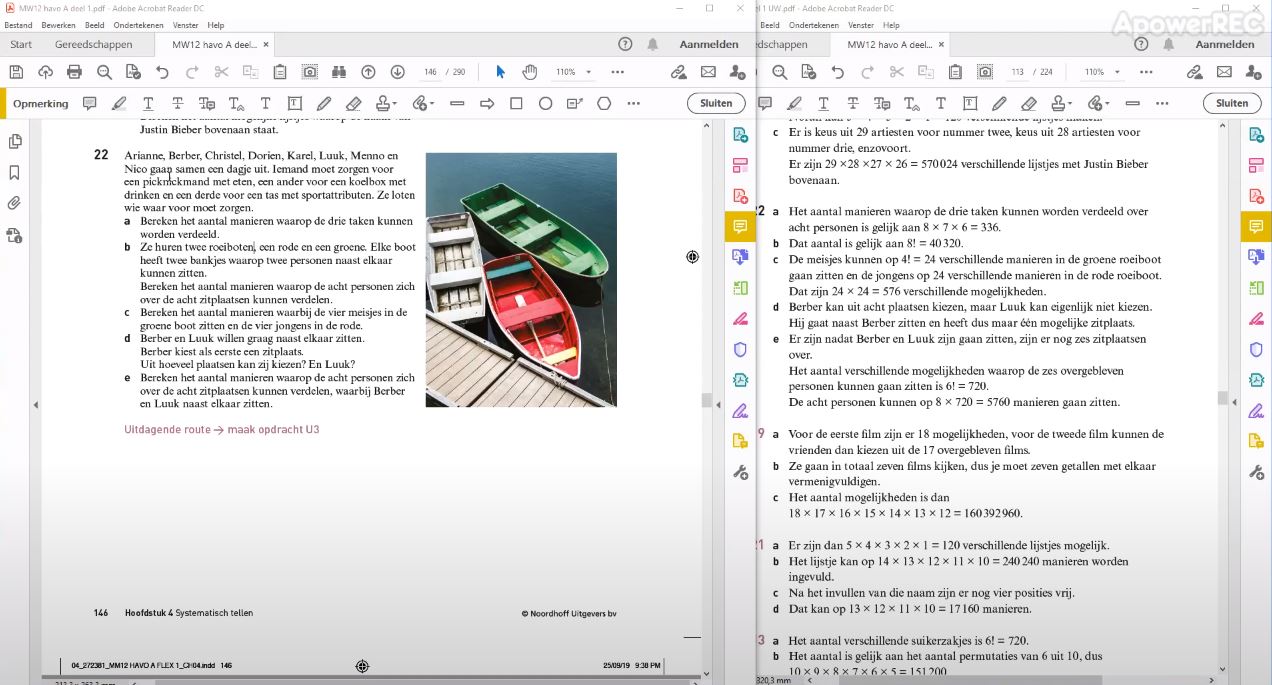Open page thumbnails panel in left sidebar
Image resolution: width=1272 pixels, height=685 pixels.
pyautogui.click(x=14, y=142)
